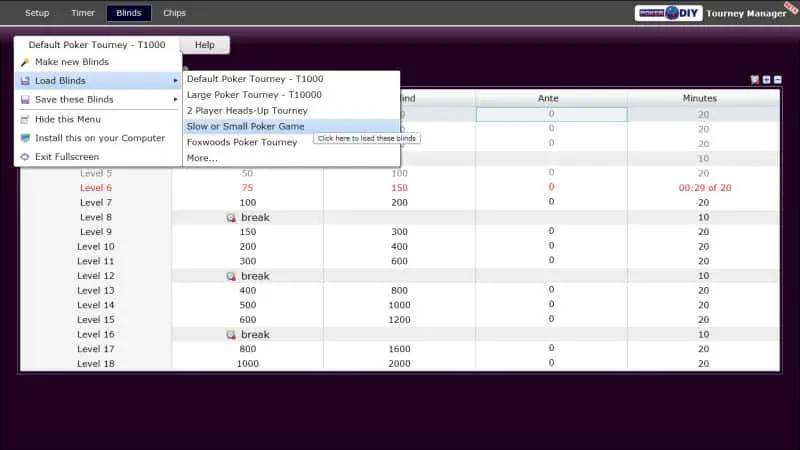Click the Level 8 break label

[255, 217]
